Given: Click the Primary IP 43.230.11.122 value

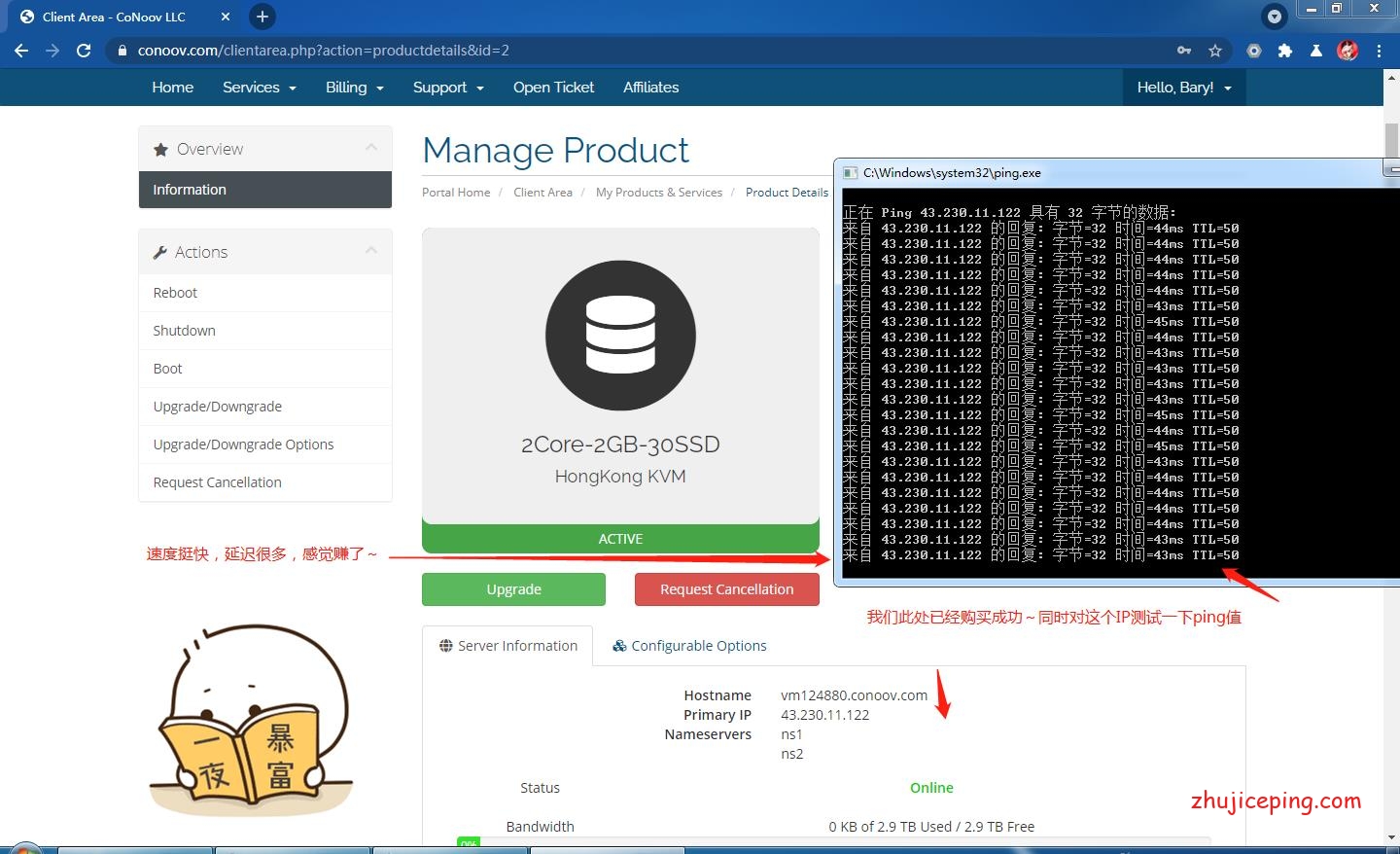Looking at the screenshot, I should click(x=825, y=715).
